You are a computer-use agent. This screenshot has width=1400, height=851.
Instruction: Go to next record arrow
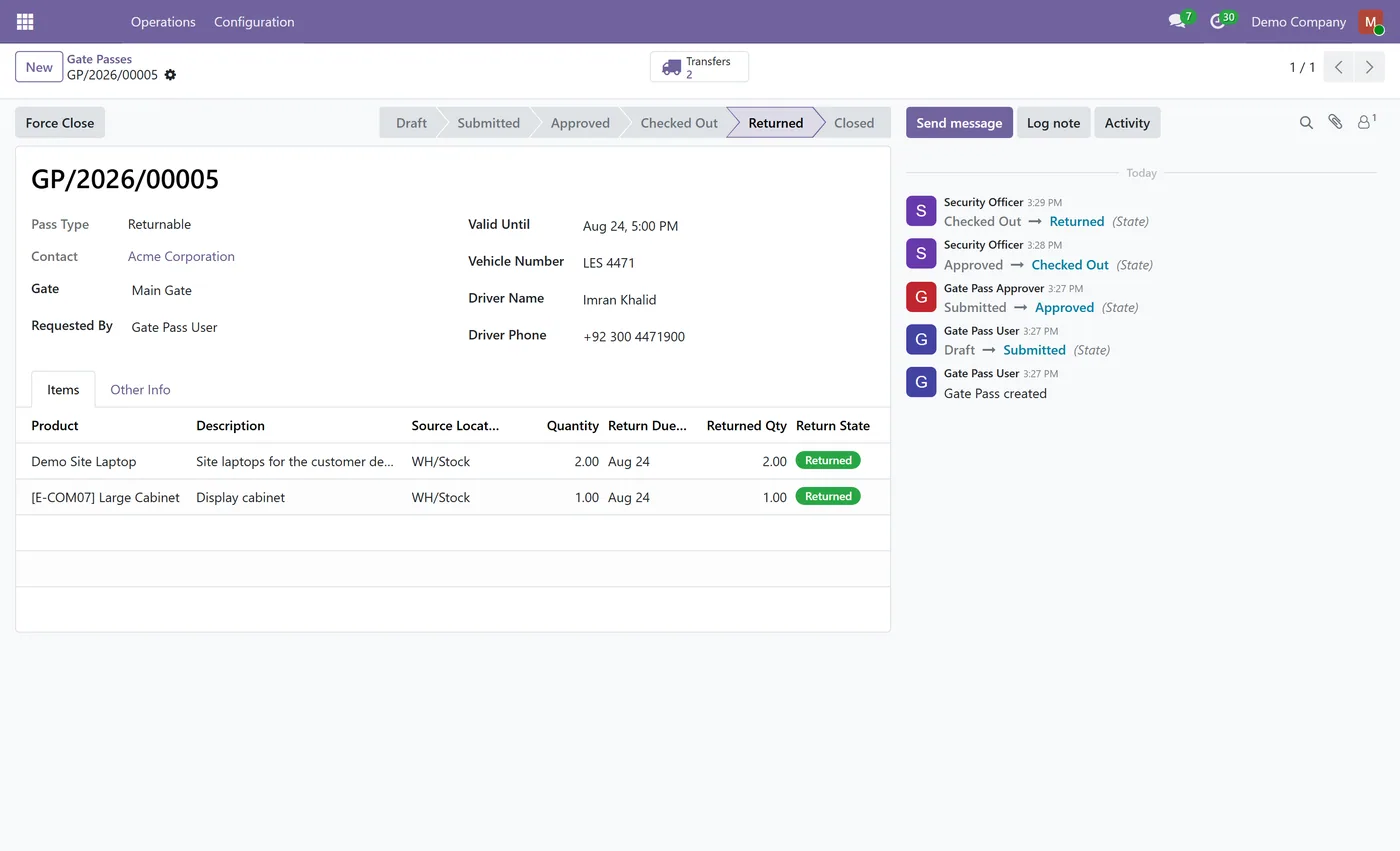pos(1370,67)
